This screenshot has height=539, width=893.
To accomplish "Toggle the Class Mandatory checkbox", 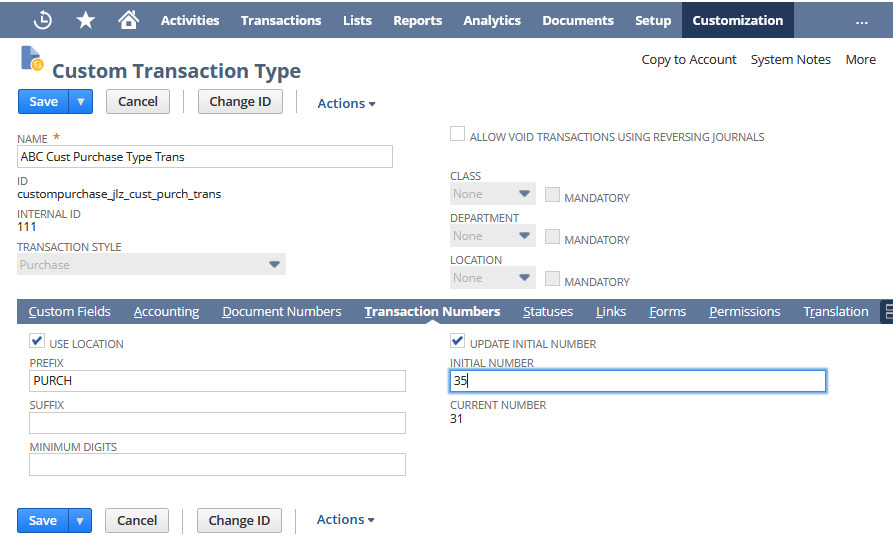I will pyautogui.click(x=552, y=195).
